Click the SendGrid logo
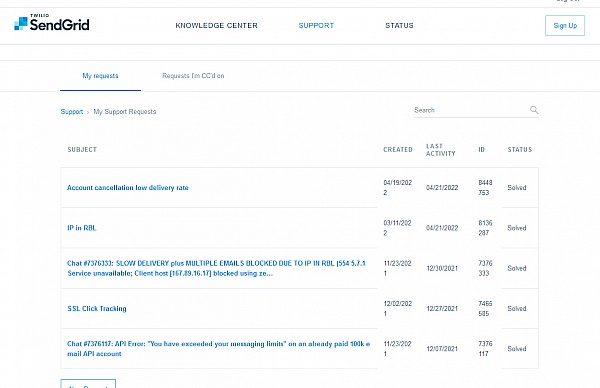600x388 pixels. pyautogui.click(x=52, y=23)
